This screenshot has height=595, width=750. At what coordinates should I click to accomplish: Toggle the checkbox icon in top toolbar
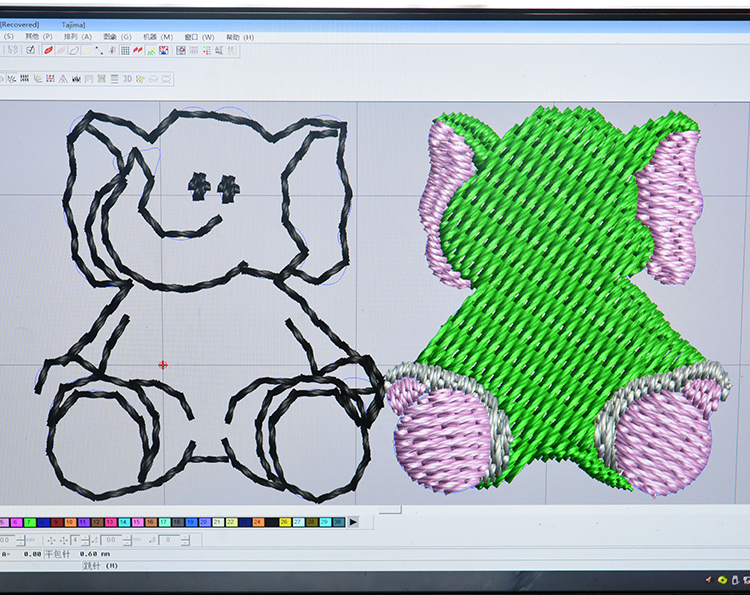(x=31, y=49)
